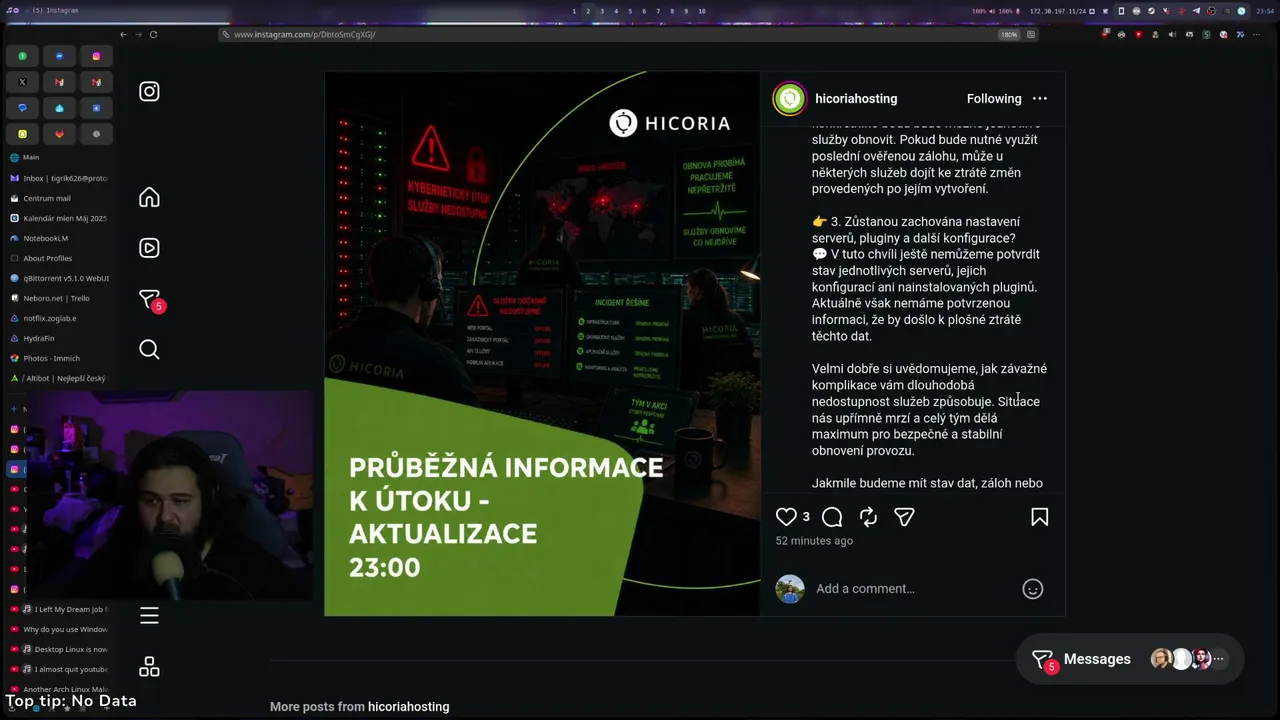Click the instagram.com address bar
This screenshot has width=1280, height=720.
[x=630, y=34]
